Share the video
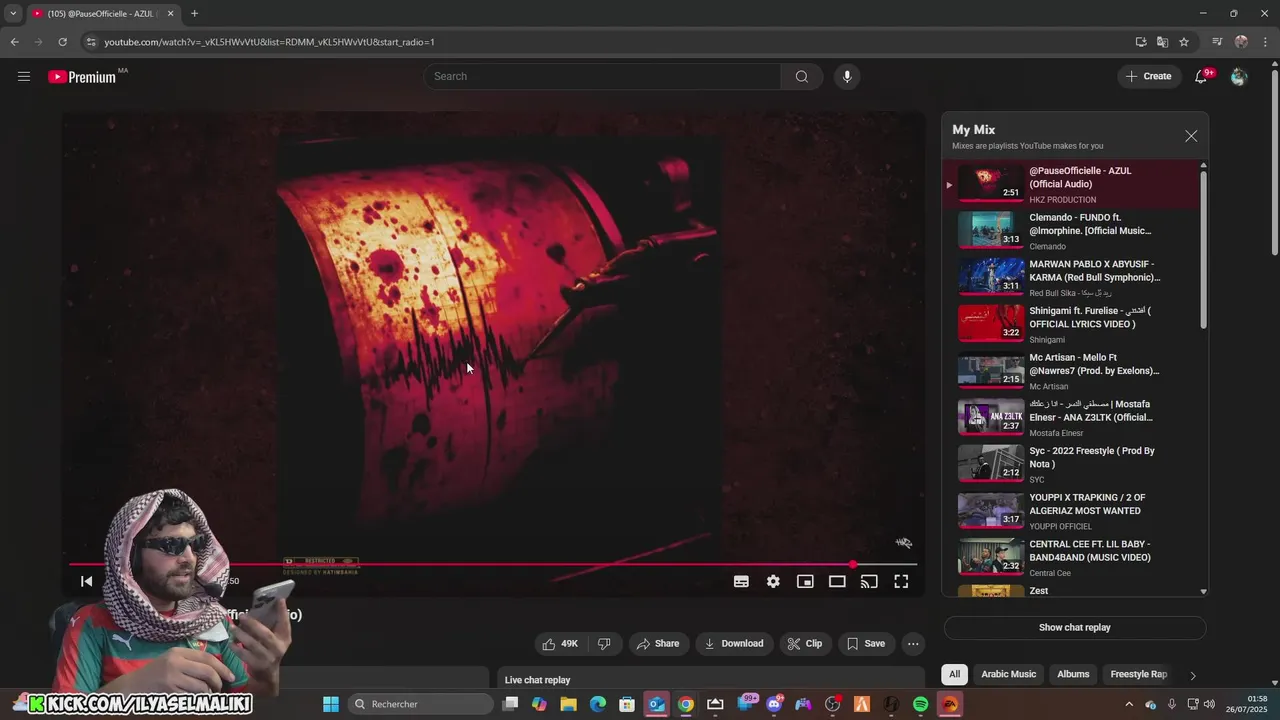The image size is (1280, 720). 658,644
